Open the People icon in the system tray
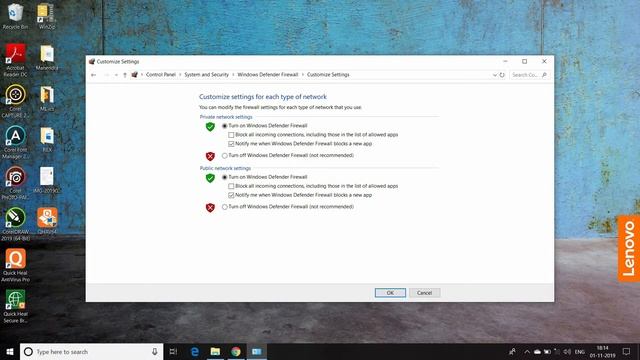This screenshot has width=640, height=360. tap(512, 351)
